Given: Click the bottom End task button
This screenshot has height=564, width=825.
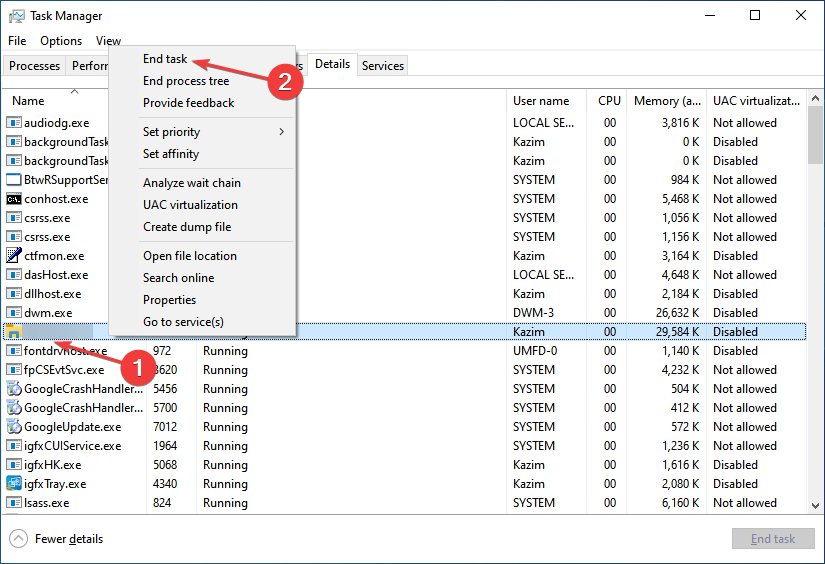Looking at the screenshot, I should 773,539.
